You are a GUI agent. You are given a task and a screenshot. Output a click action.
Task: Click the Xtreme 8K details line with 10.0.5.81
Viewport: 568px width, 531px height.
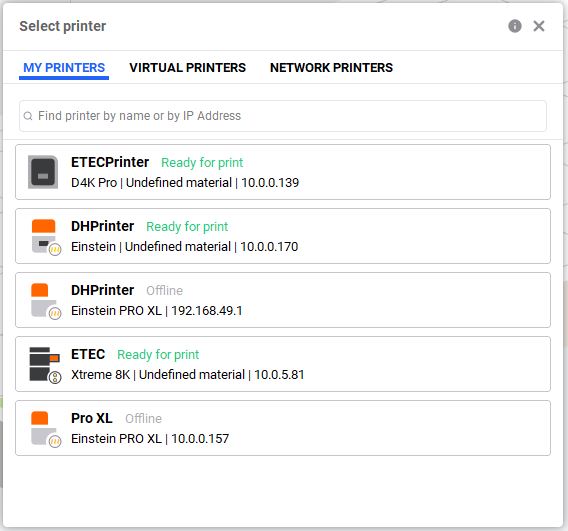click(x=188, y=375)
